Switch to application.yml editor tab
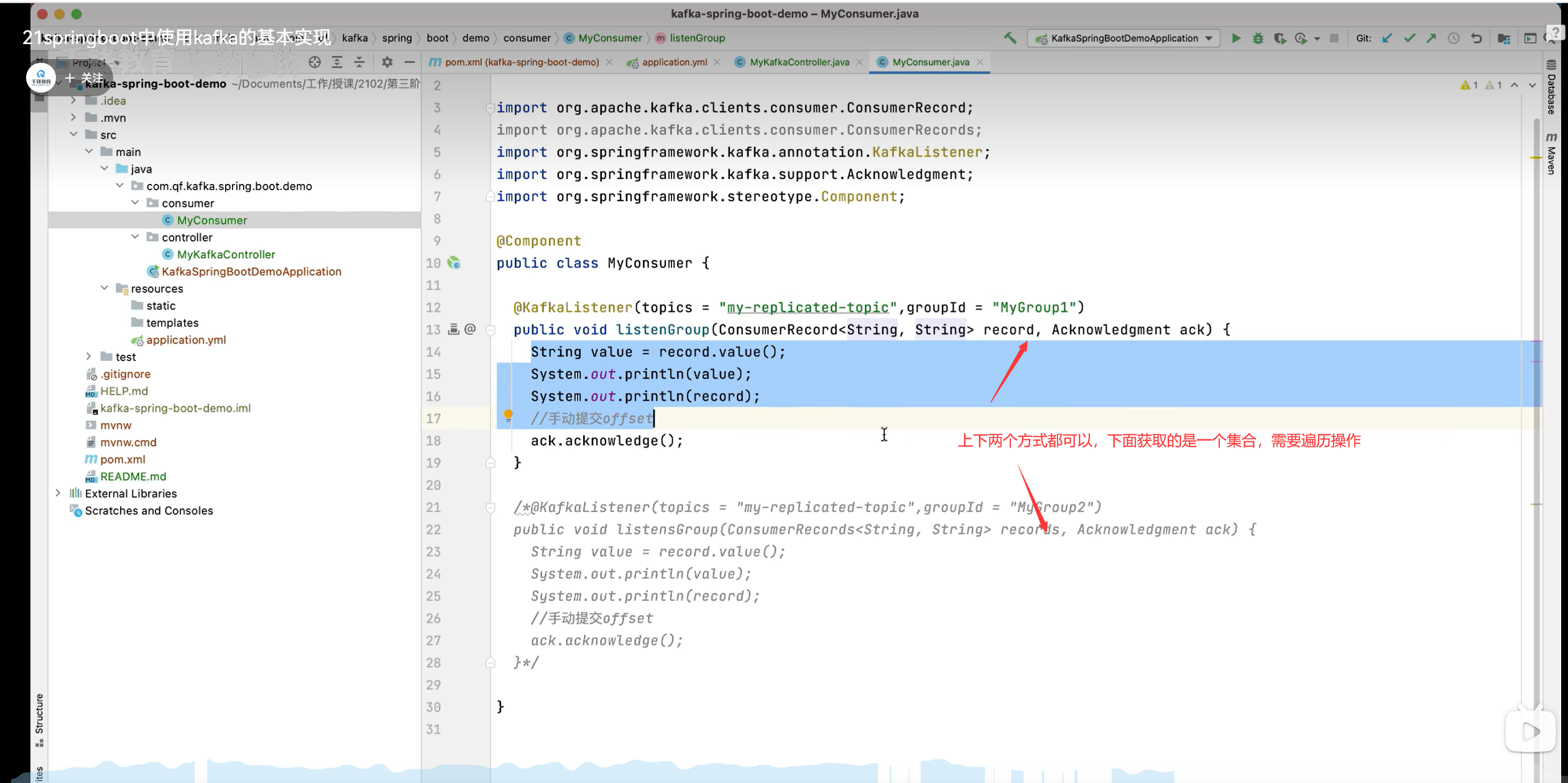This screenshot has width=1568, height=783. [x=674, y=62]
